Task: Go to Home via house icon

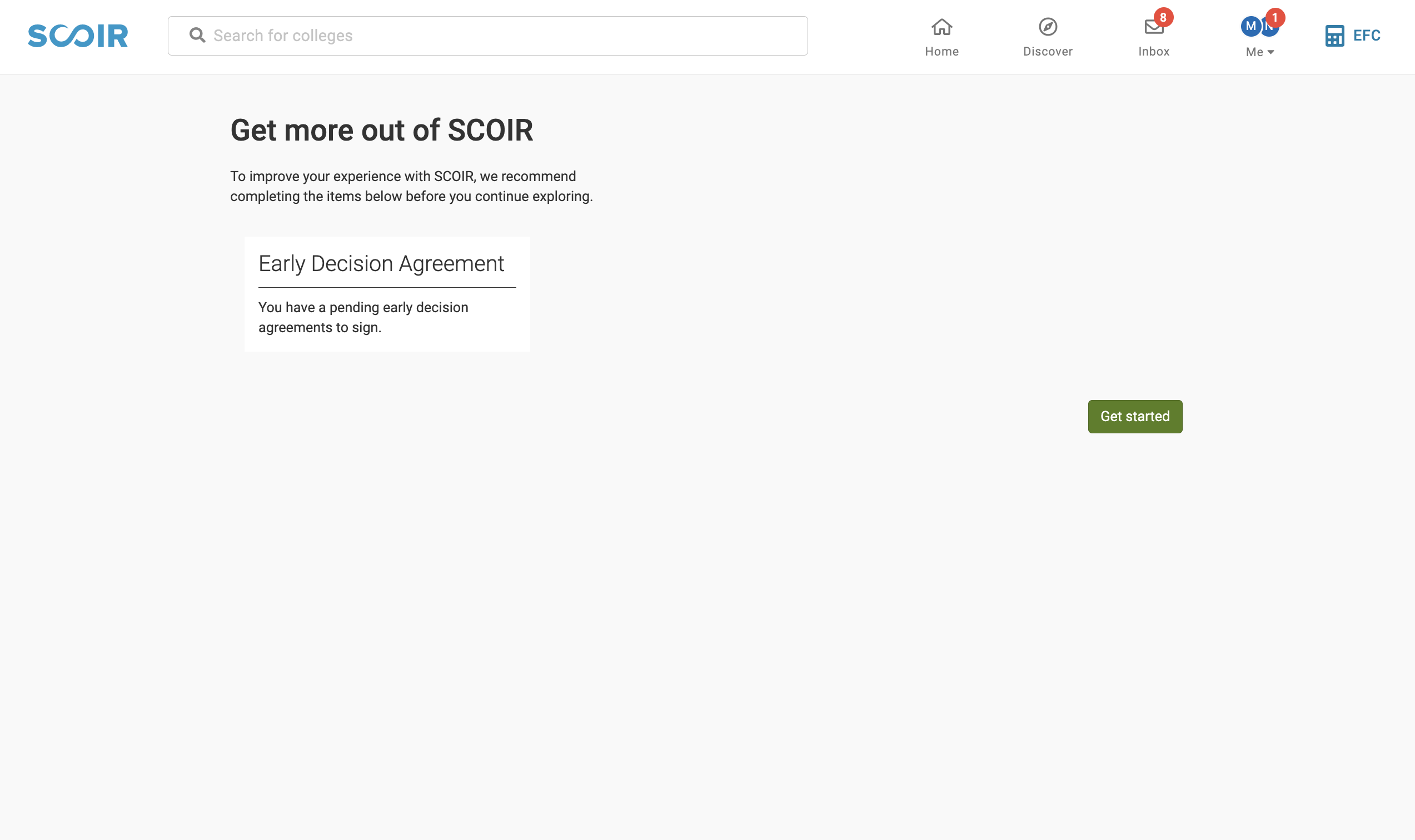Action: click(x=941, y=27)
